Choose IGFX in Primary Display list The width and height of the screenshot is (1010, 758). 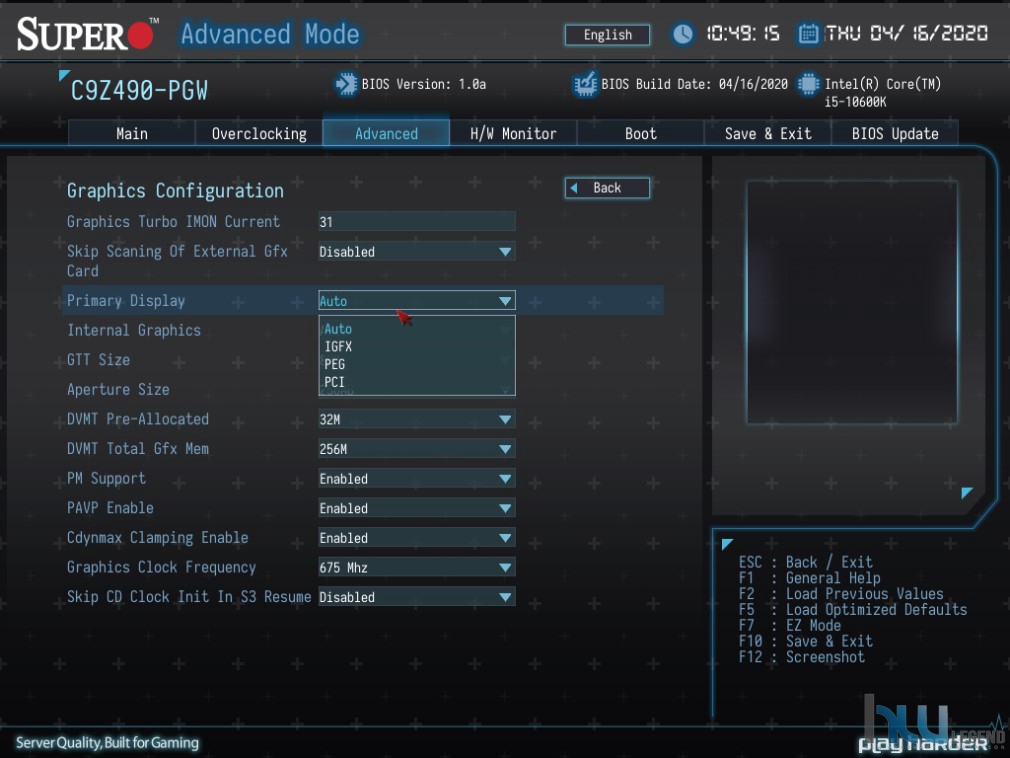(x=417, y=346)
